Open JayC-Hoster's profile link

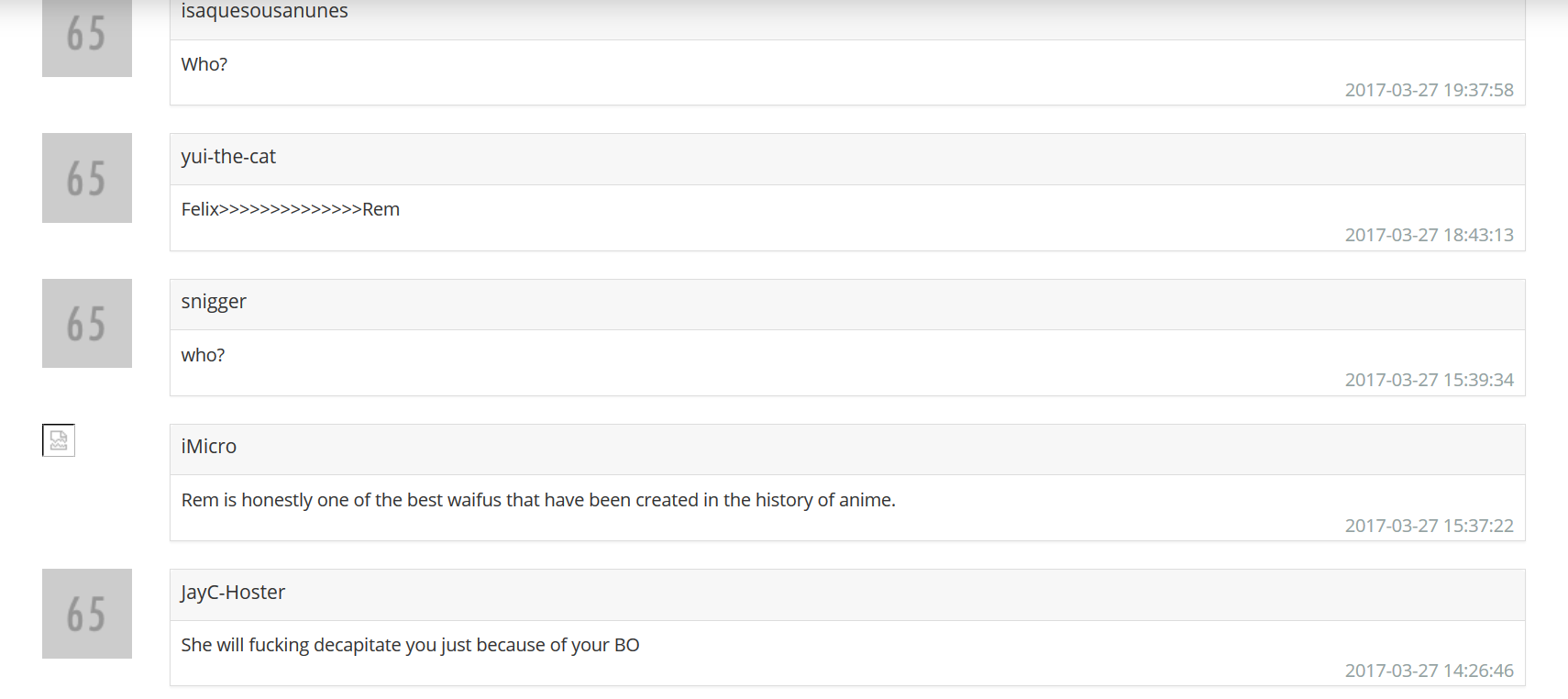pyautogui.click(x=233, y=593)
